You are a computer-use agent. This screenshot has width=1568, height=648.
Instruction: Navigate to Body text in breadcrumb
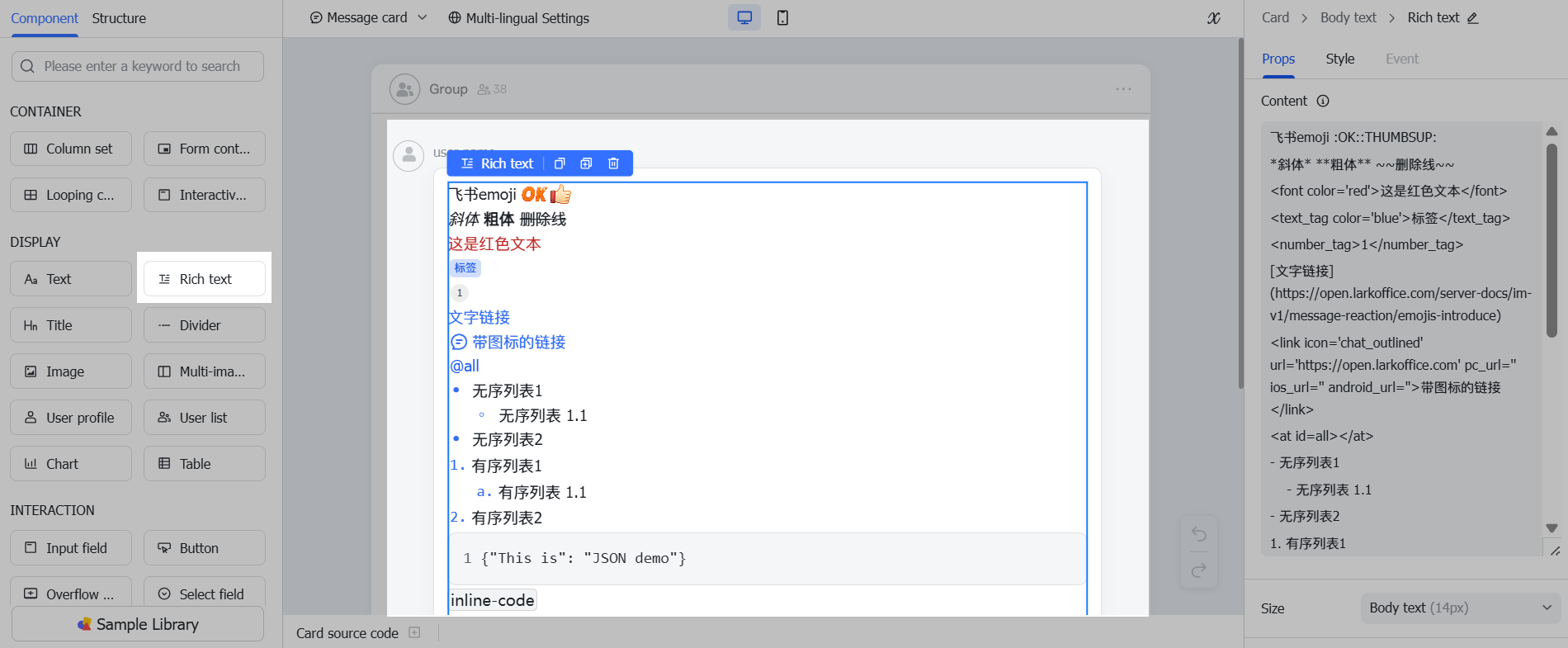coord(1348,17)
